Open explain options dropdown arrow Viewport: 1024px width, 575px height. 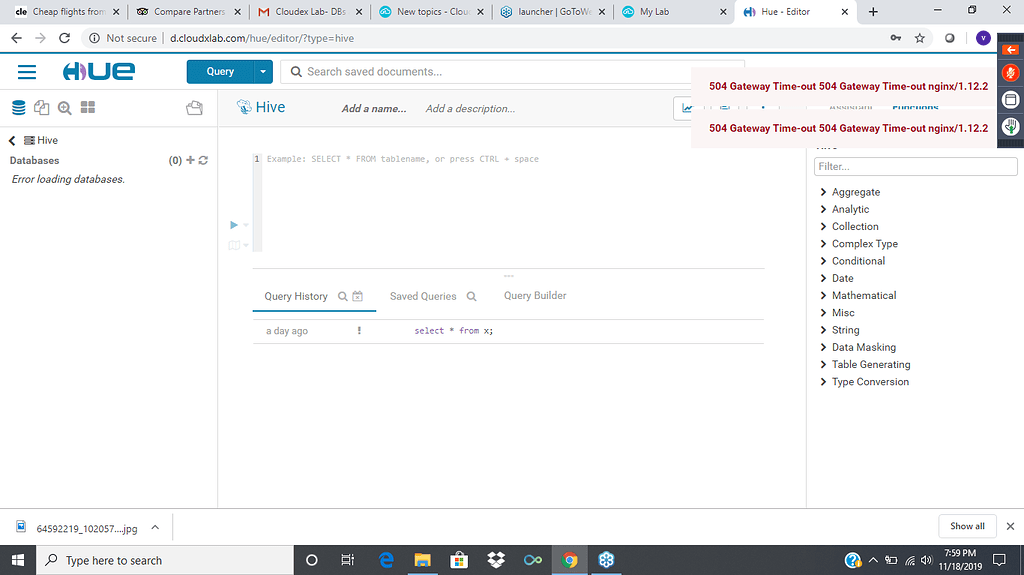[x=246, y=245]
